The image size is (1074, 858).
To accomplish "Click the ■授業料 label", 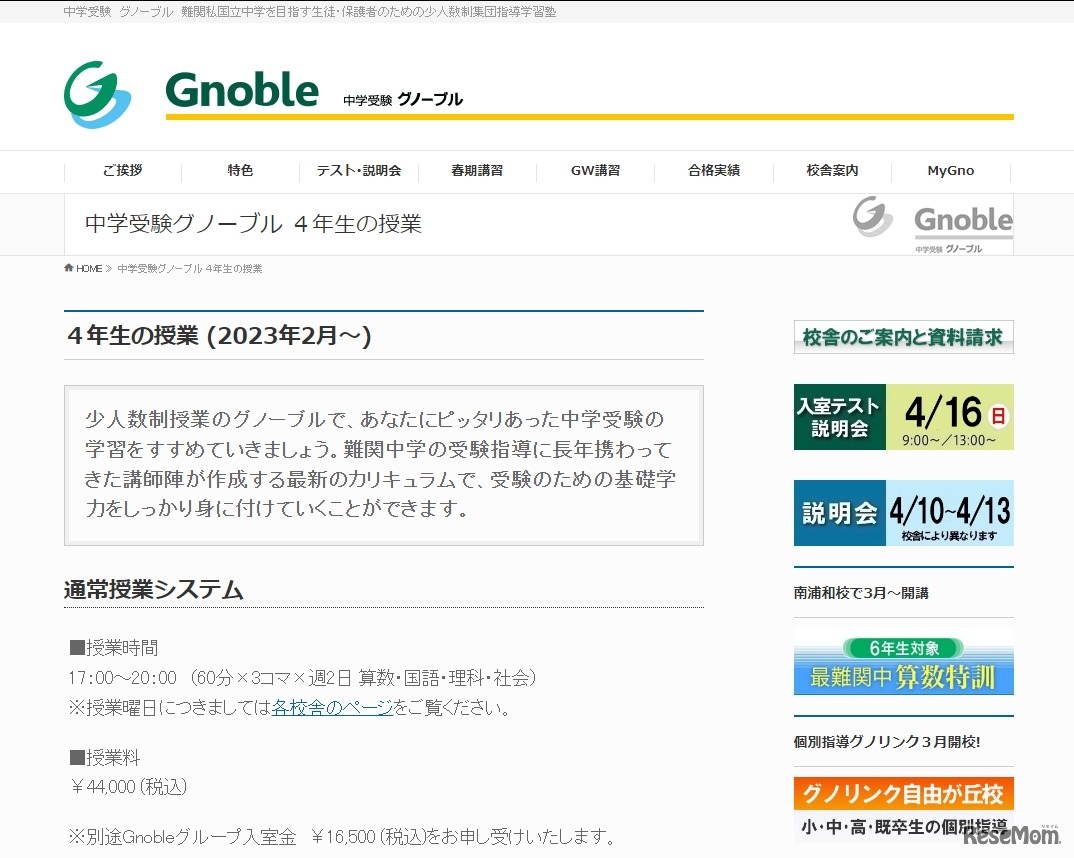I will [105, 757].
